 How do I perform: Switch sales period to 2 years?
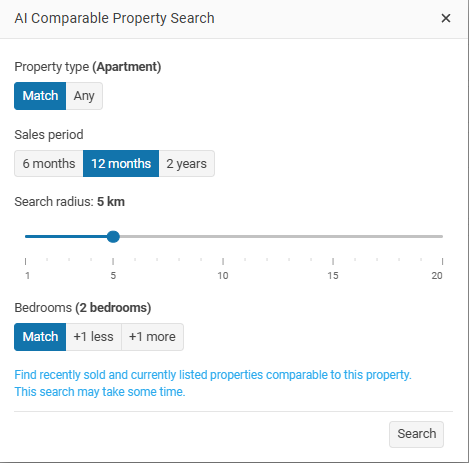tap(187, 164)
